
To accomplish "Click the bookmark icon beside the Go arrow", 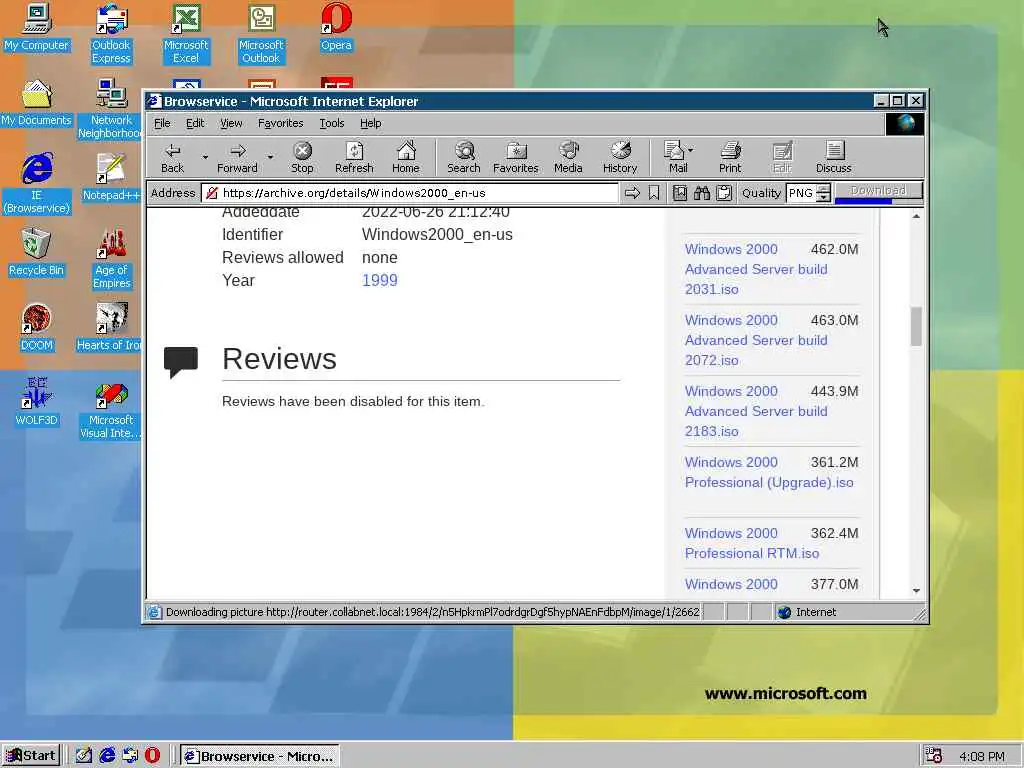I will point(654,193).
